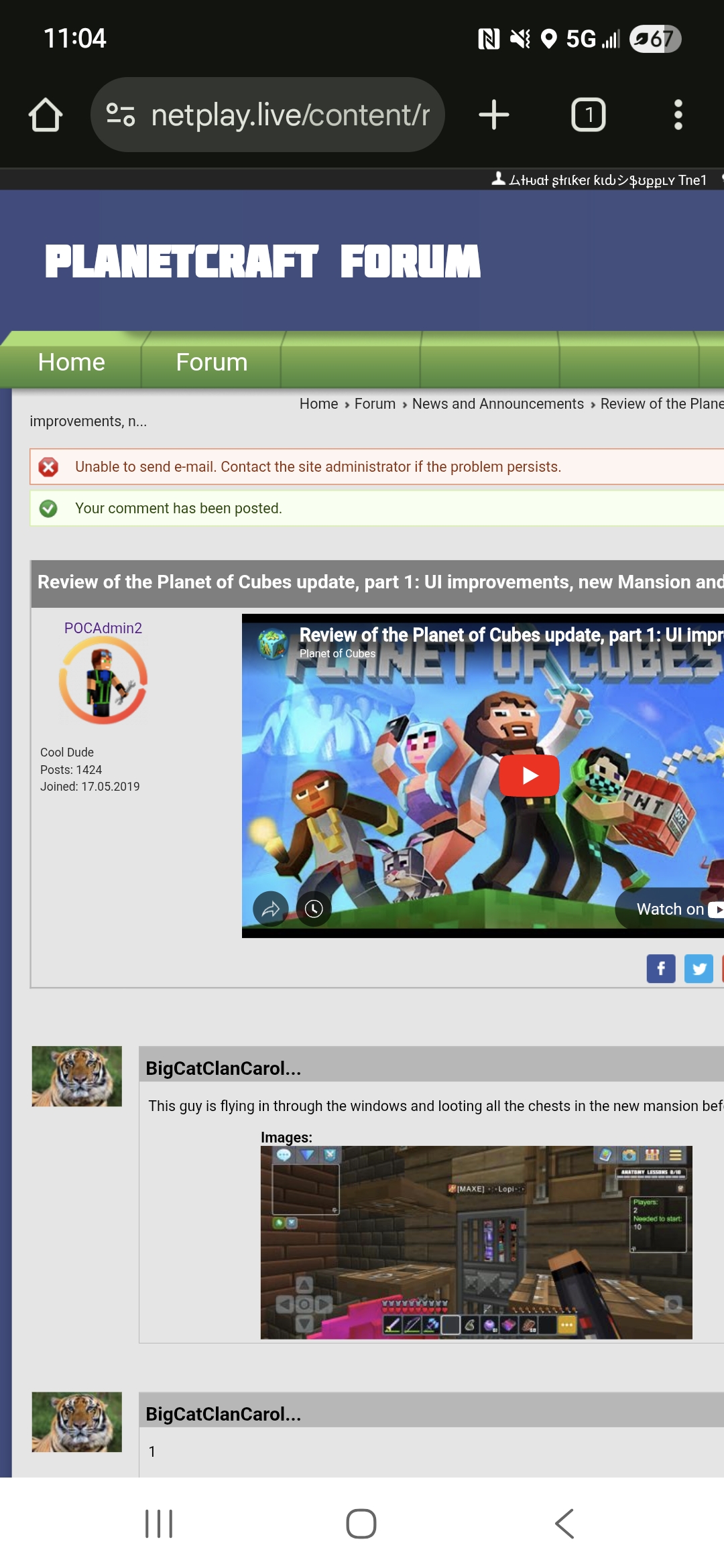Screen dimensions: 724x1568
Task: Tap the red error icon
Action: [x=48, y=466]
